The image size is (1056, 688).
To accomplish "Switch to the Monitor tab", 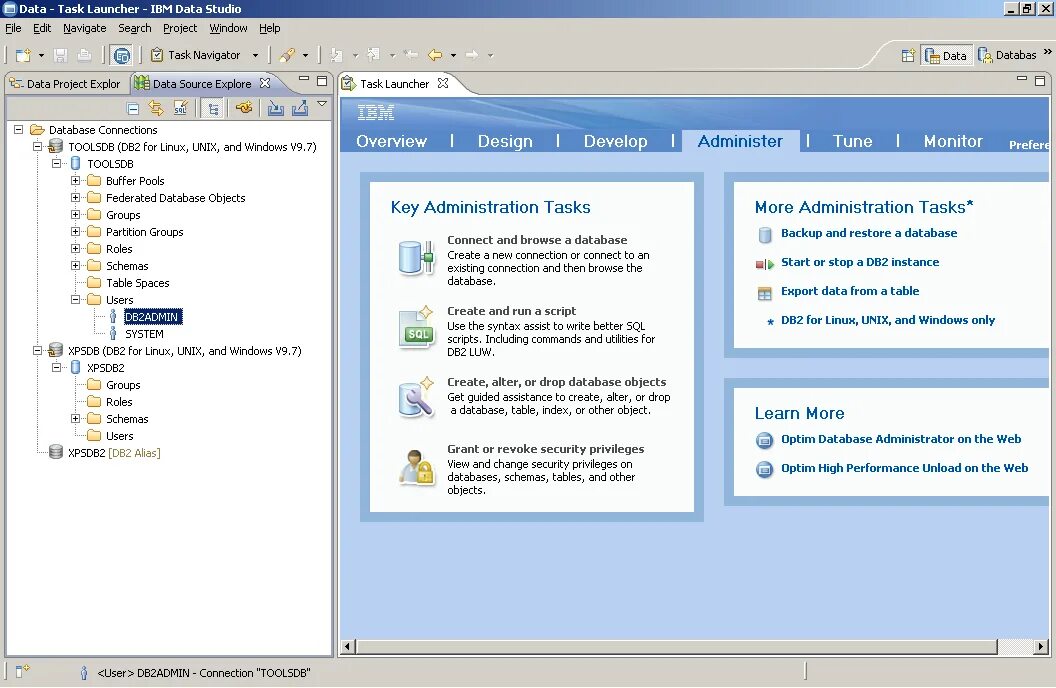I will tap(953, 141).
